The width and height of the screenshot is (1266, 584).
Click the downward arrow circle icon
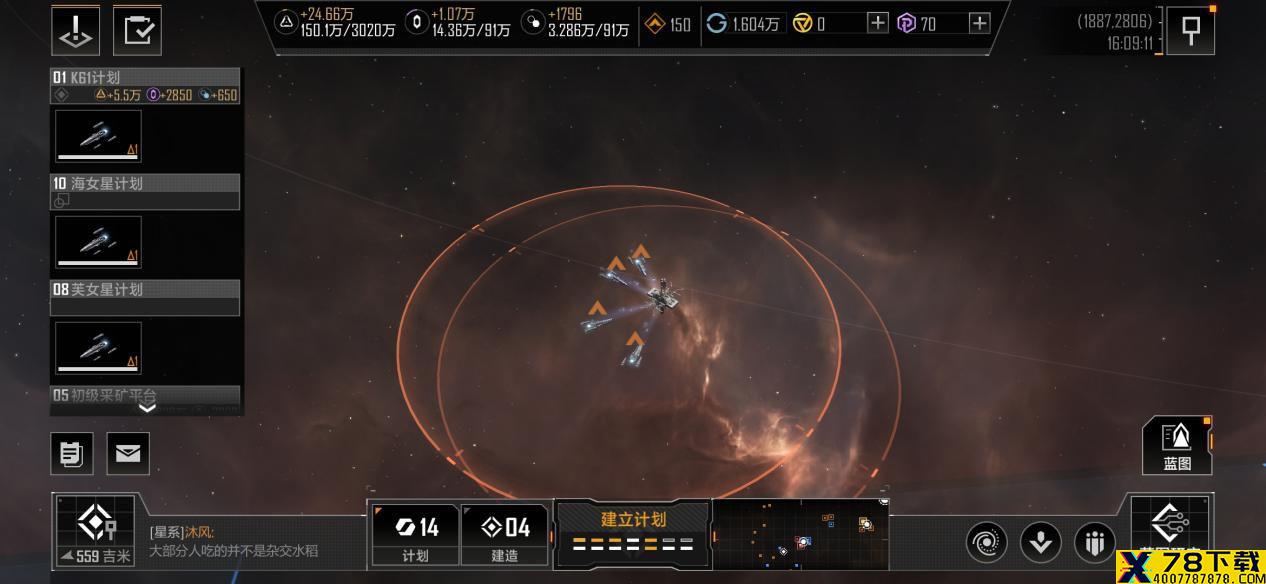(x=1040, y=543)
